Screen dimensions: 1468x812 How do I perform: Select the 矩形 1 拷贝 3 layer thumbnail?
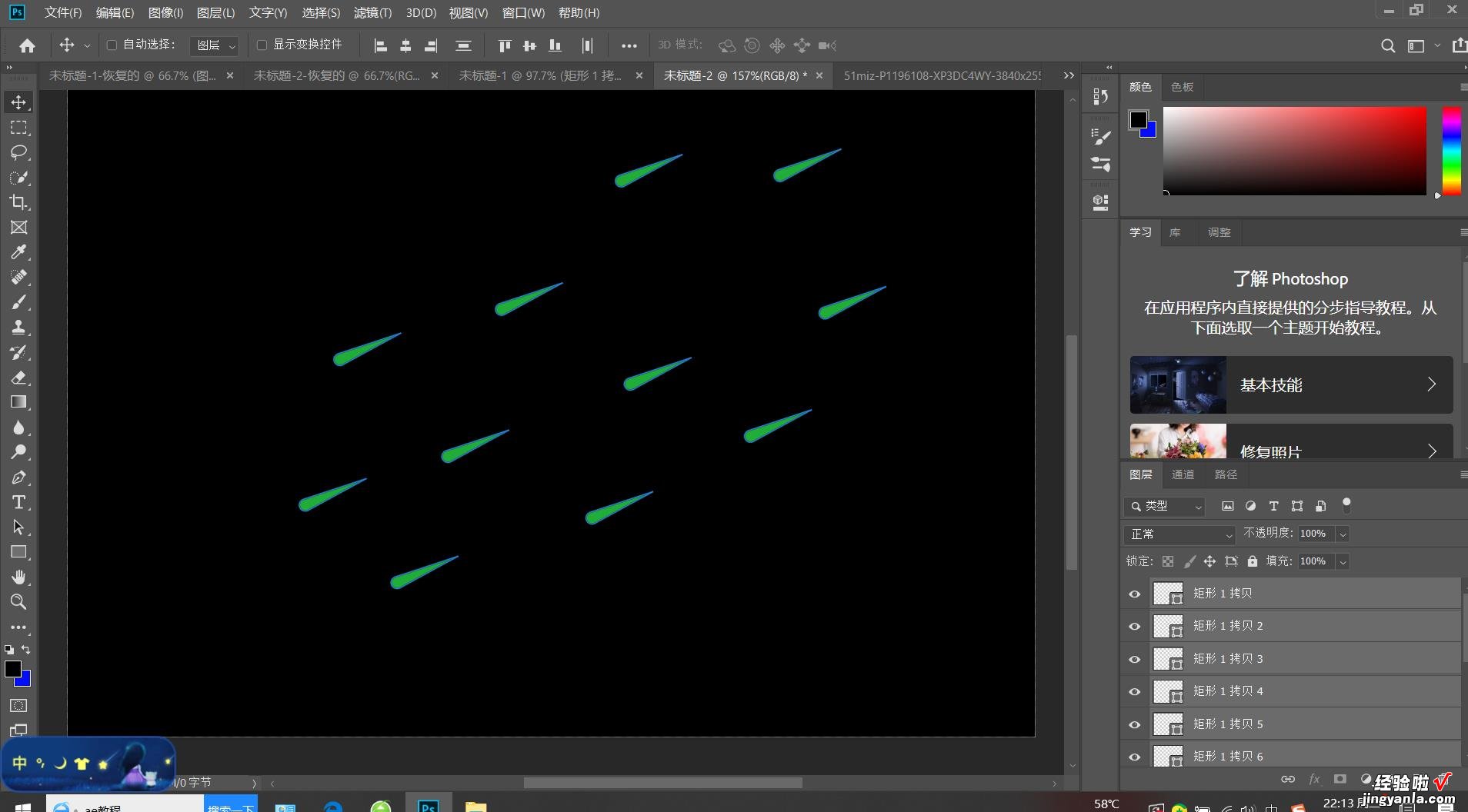pyautogui.click(x=1167, y=659)
